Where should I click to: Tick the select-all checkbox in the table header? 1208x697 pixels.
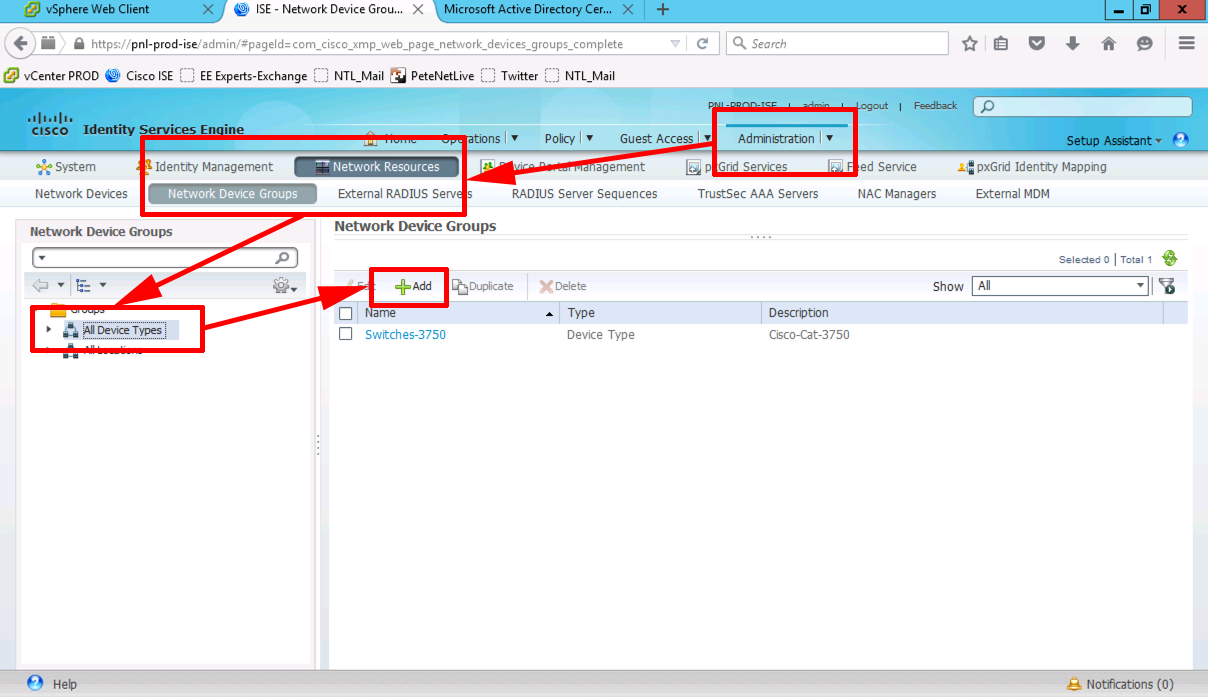(x=346, y=313)
